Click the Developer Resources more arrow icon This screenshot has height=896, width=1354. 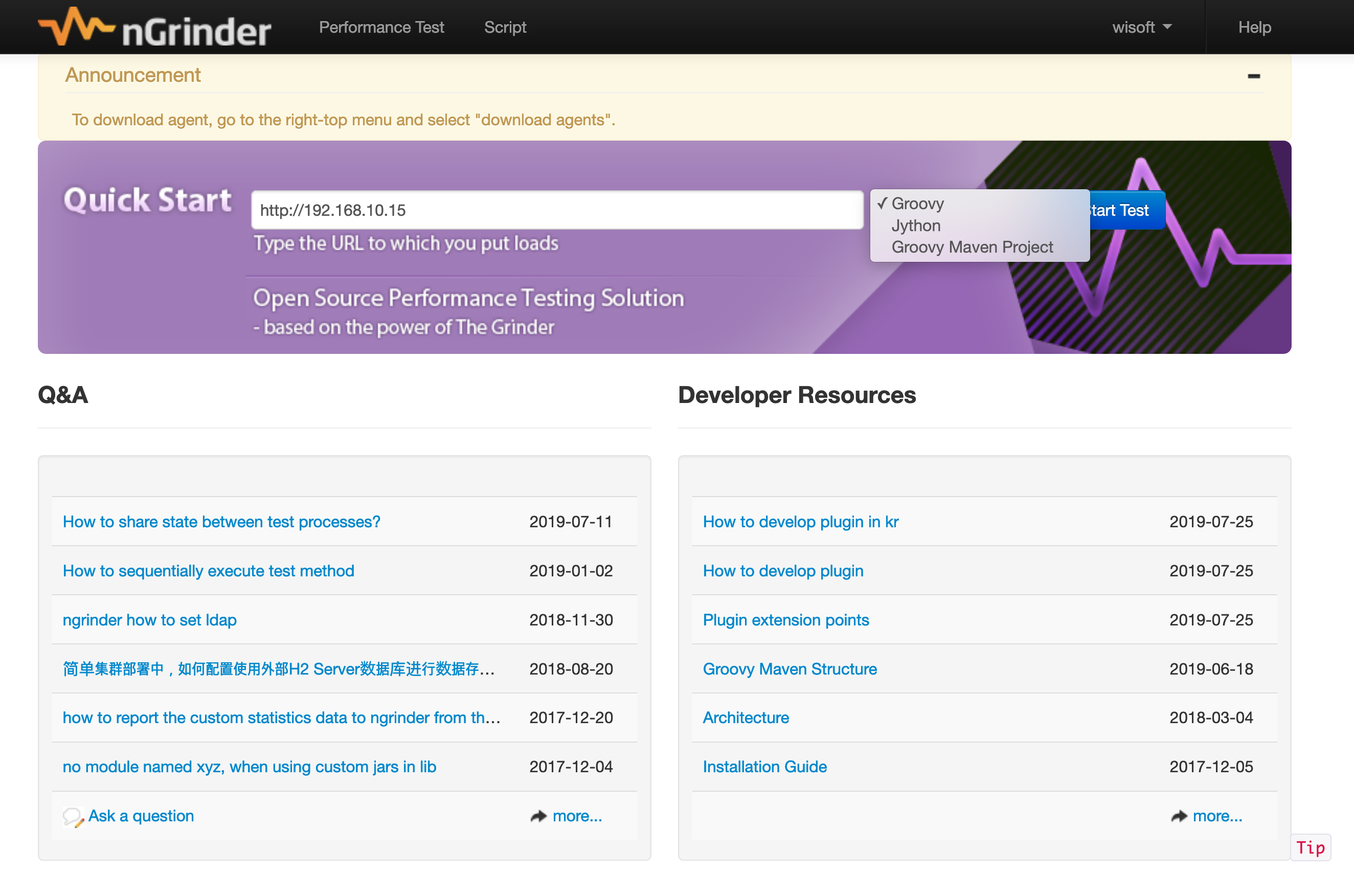1179,816
